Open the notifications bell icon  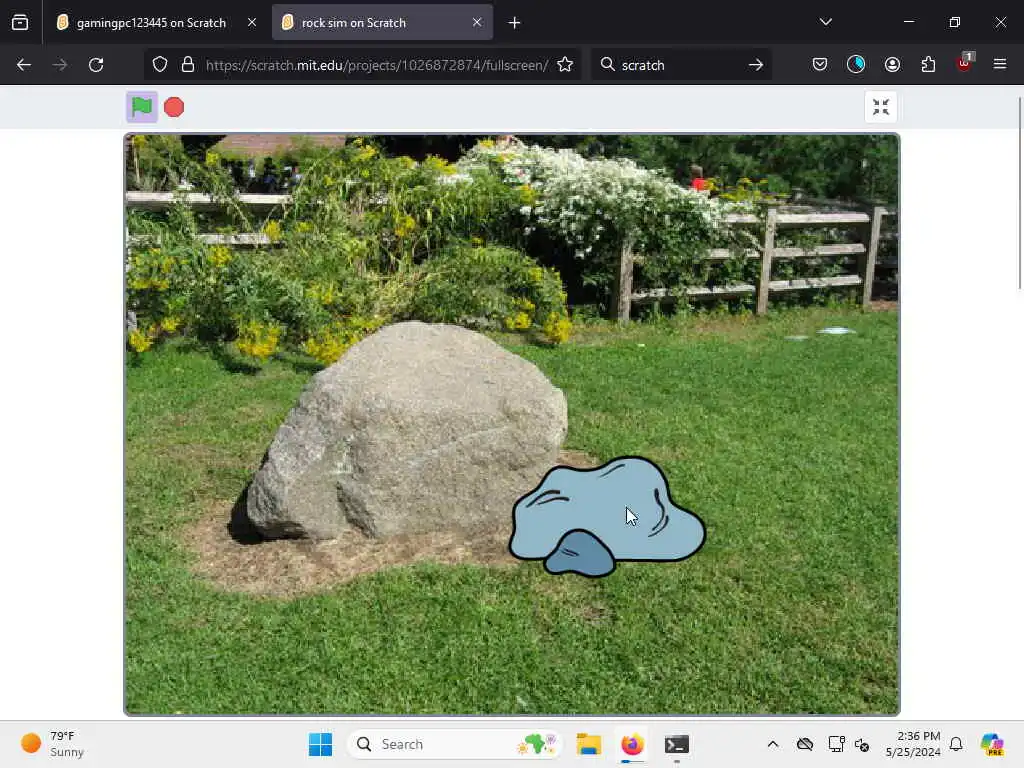pyautogui.click(x=956, y=744)
